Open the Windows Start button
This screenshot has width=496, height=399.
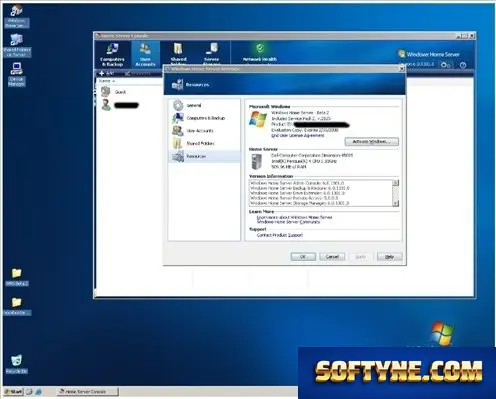pyautogui.click(x=13, y=392)
